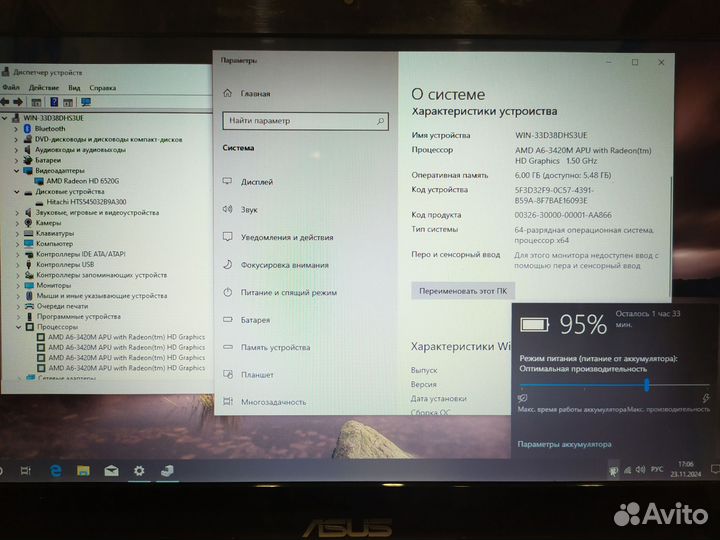Viewport: 720px width, 540px height.
Task: Open Память устройства settings
Action: 276,348
